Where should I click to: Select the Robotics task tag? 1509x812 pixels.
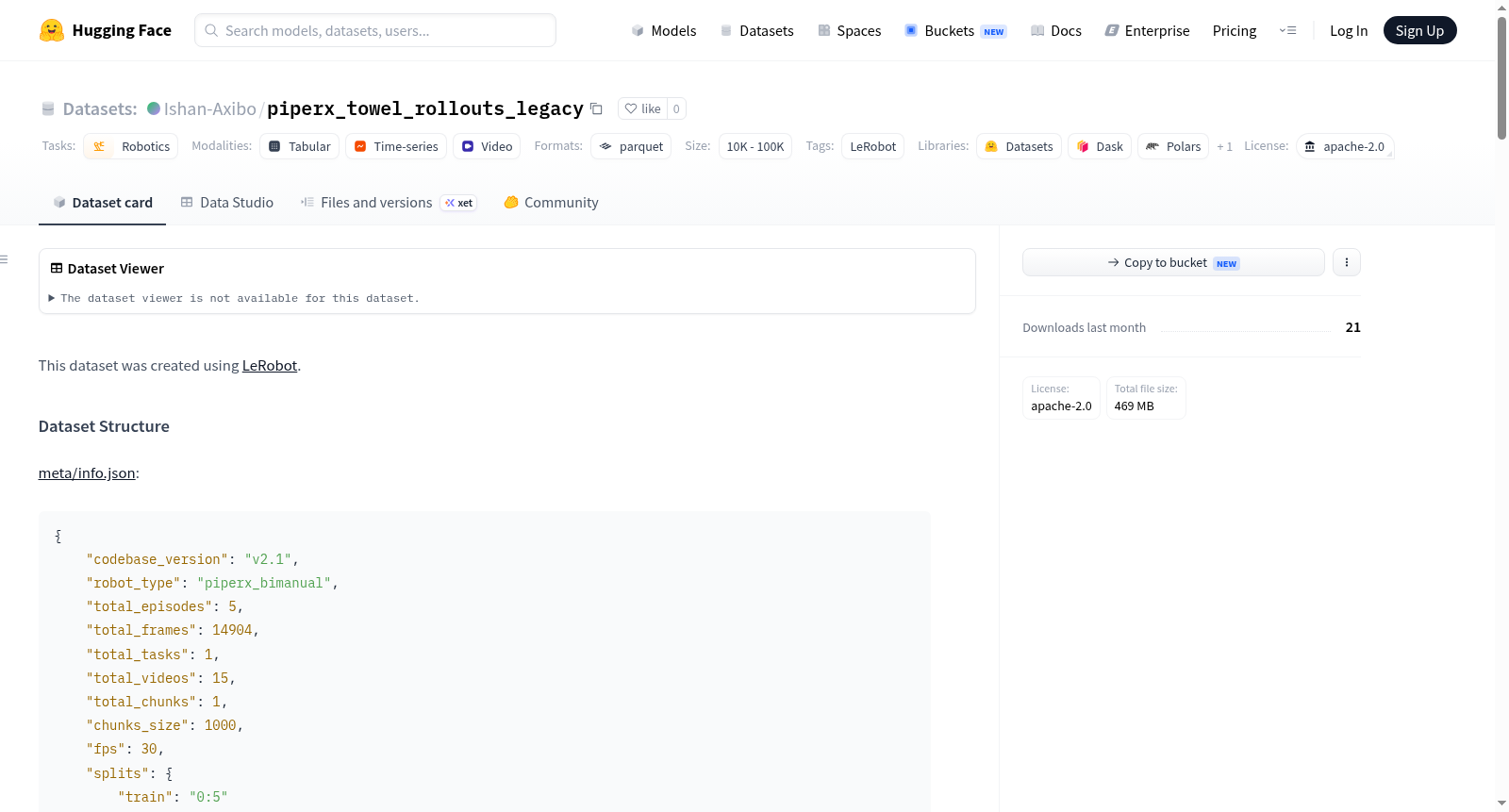point(131,146)
